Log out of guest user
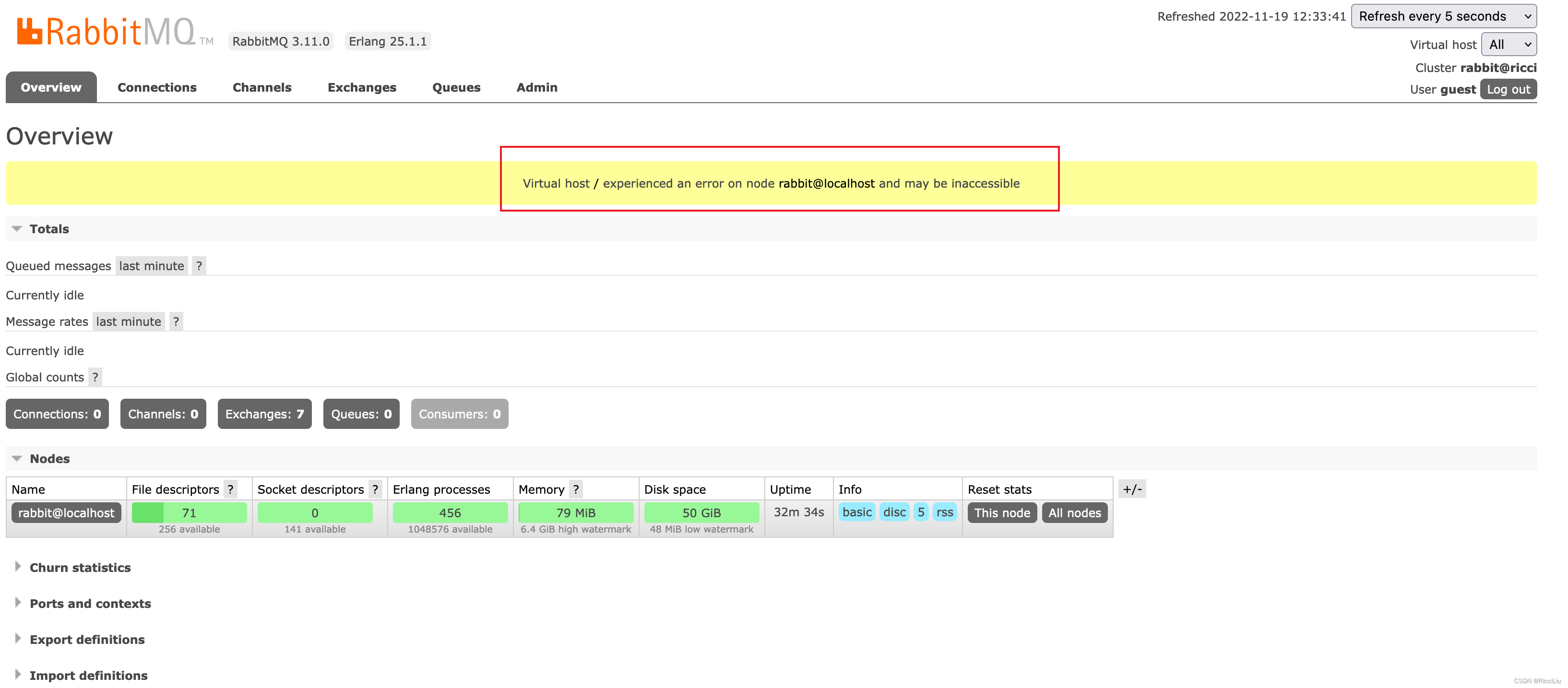This screenshot has height=688, width=1568. click(1509, 90)
